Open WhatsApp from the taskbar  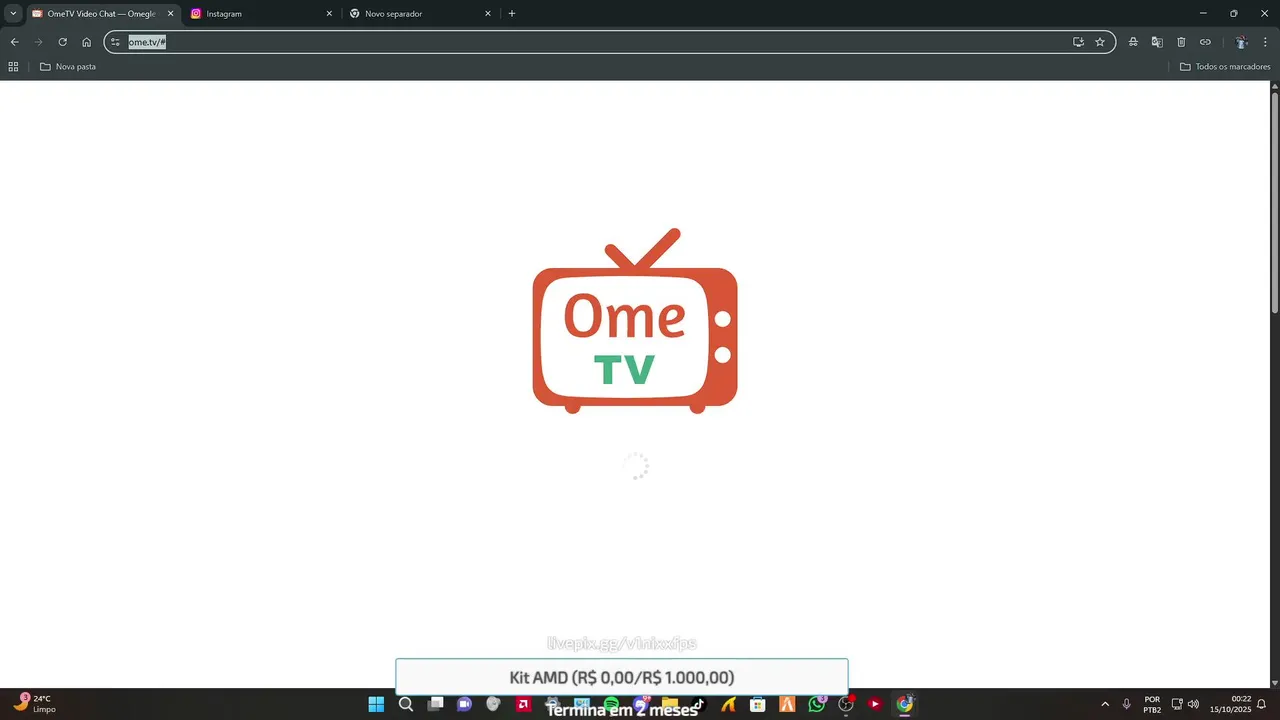tap(817, 704)
